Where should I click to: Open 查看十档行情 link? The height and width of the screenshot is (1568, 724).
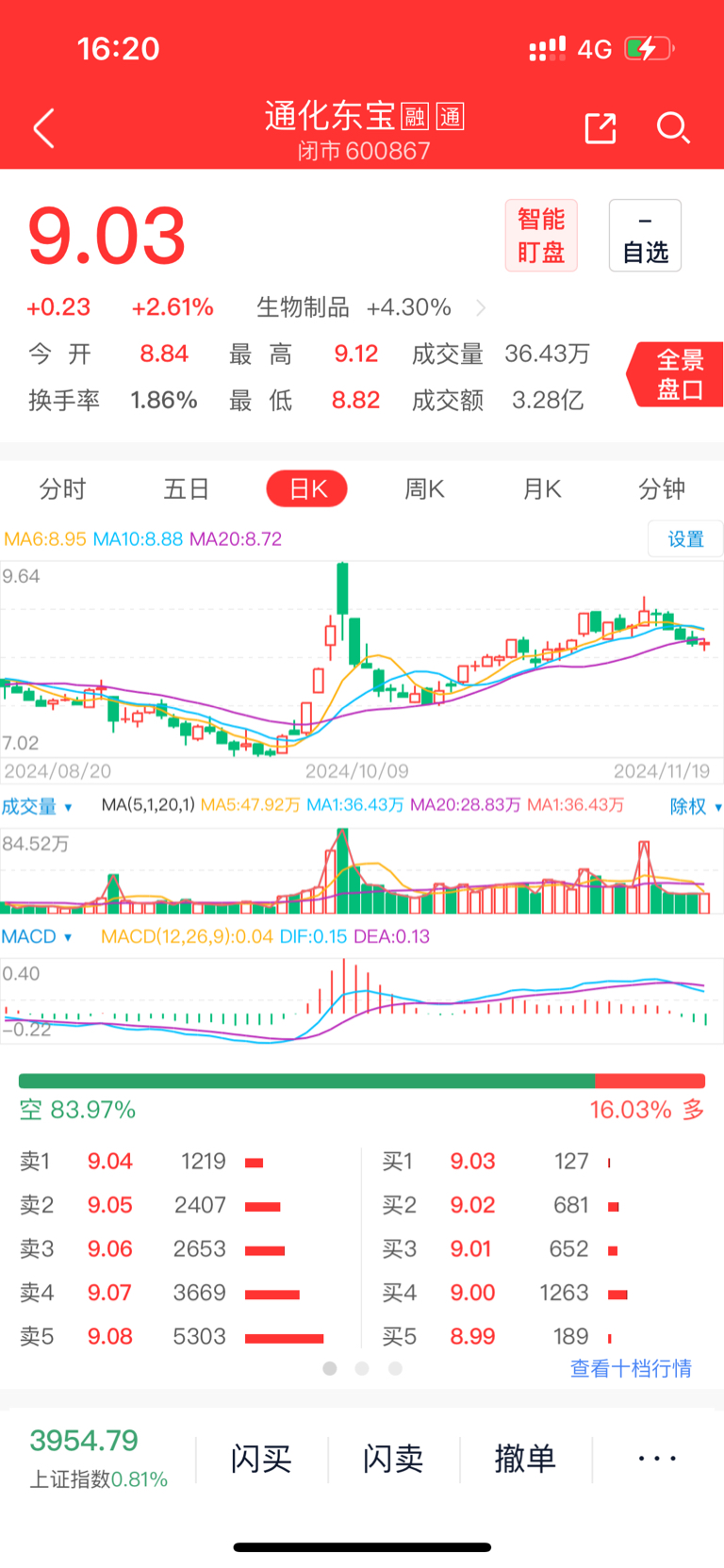point(631,1369)
